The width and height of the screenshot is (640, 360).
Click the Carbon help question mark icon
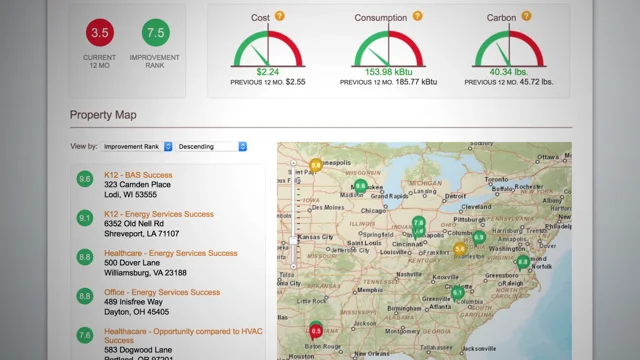click(x=527, y=16)
